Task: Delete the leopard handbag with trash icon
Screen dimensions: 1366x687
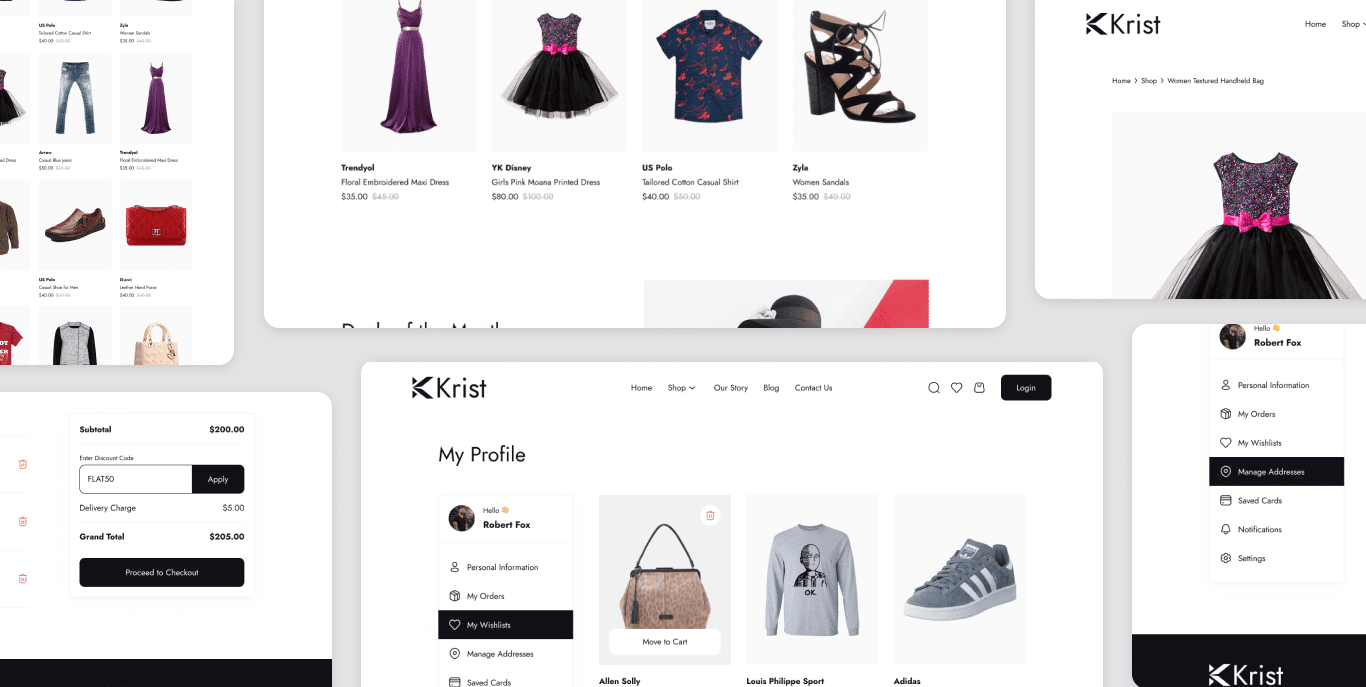Action: [x=710, y=515]
